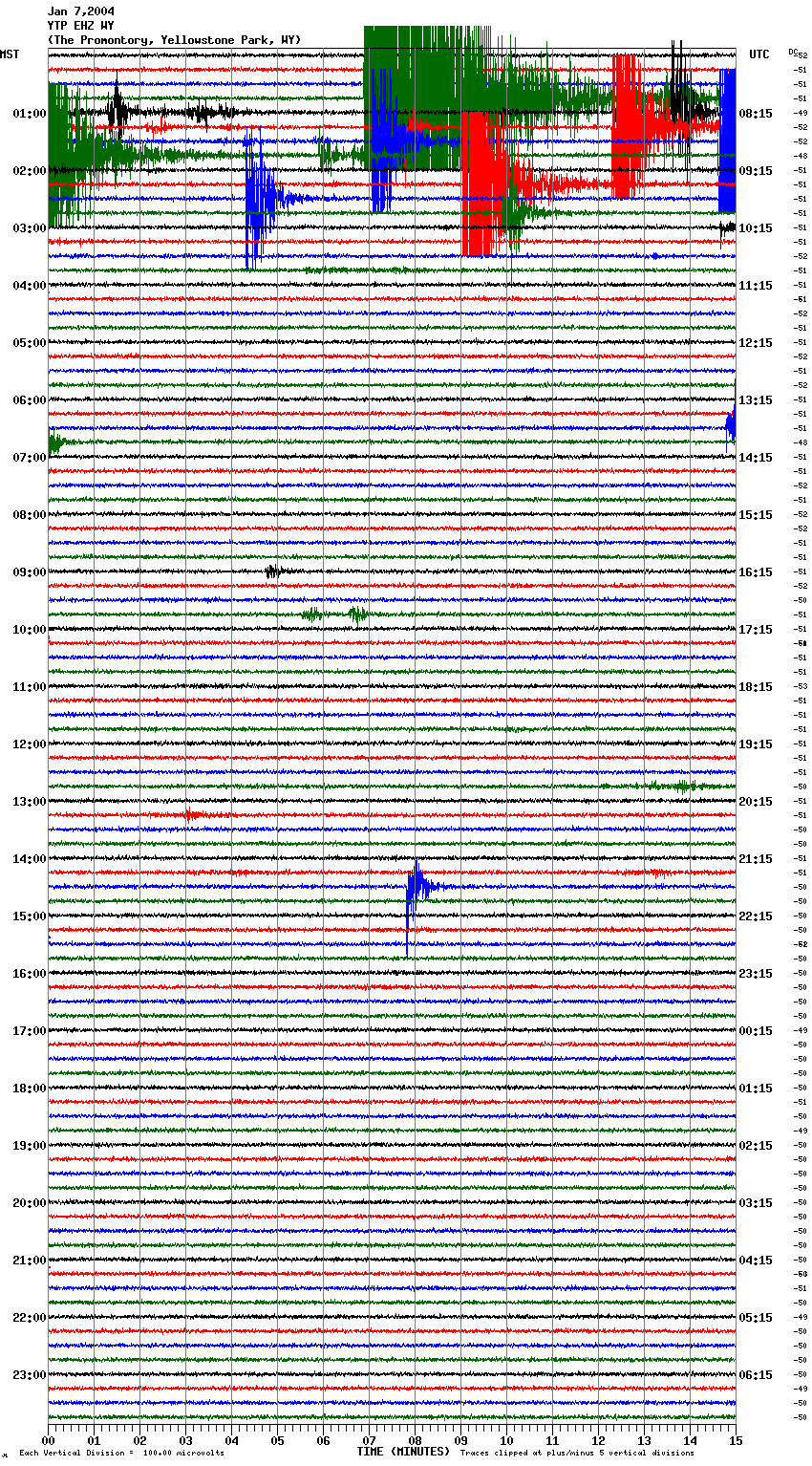This screenshot has height=1466, width=812.
Task: Select the 06:00 MST hour label
Action: (x=30, y=400)
